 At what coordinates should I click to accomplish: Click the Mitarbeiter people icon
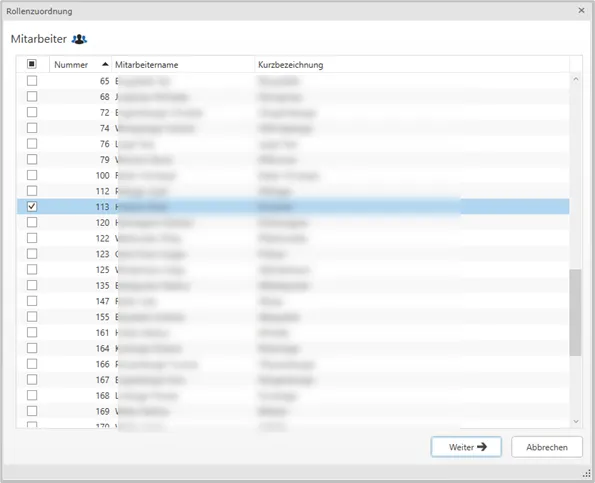click(x=79, y=39)
